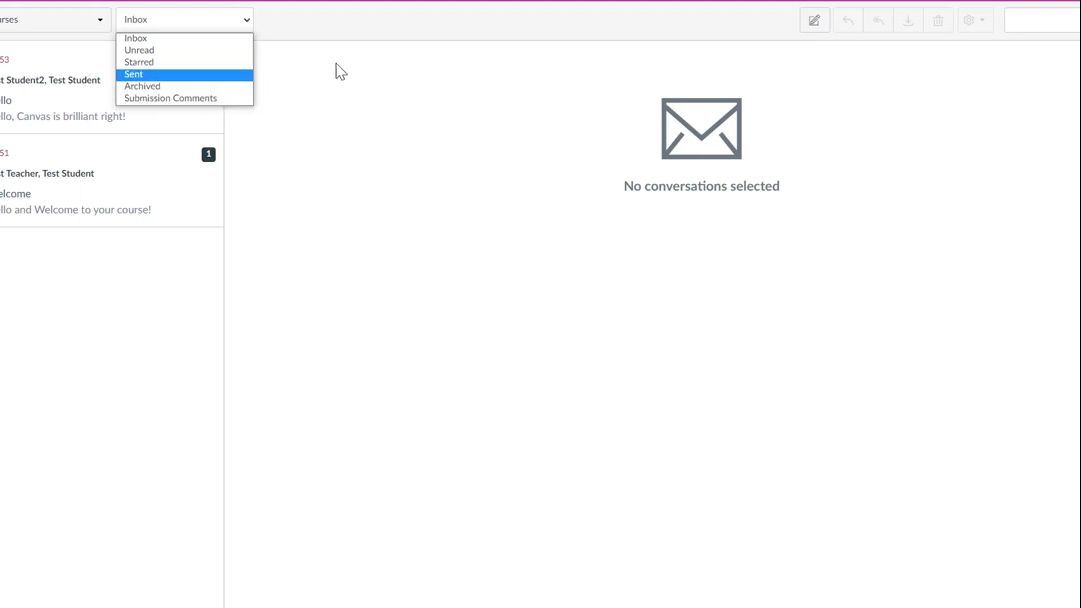
Task: Click the unread count badge showing 1
Action: tap(208, 154)
